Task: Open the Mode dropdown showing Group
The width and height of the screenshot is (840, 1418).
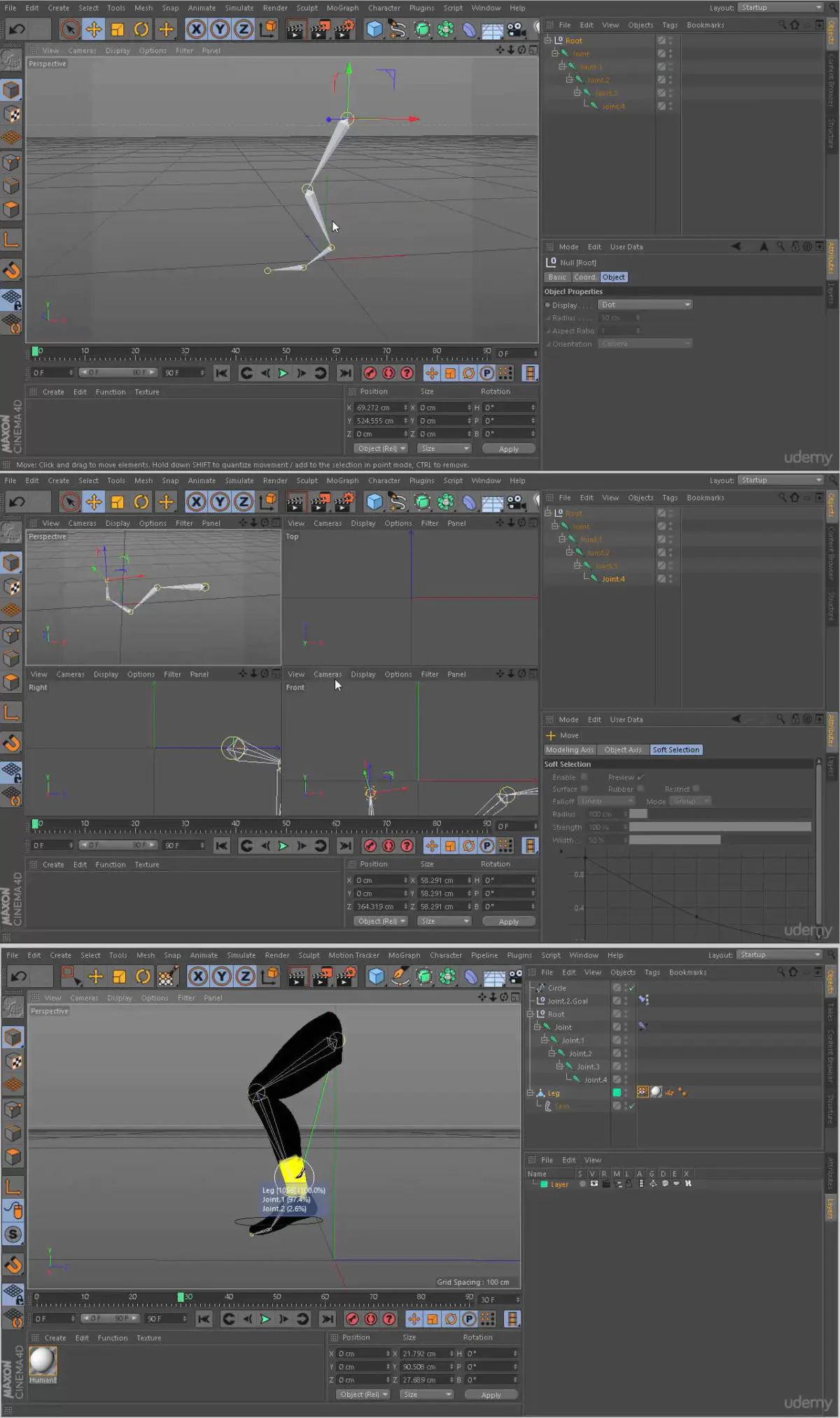Action: tap(689, 801)
